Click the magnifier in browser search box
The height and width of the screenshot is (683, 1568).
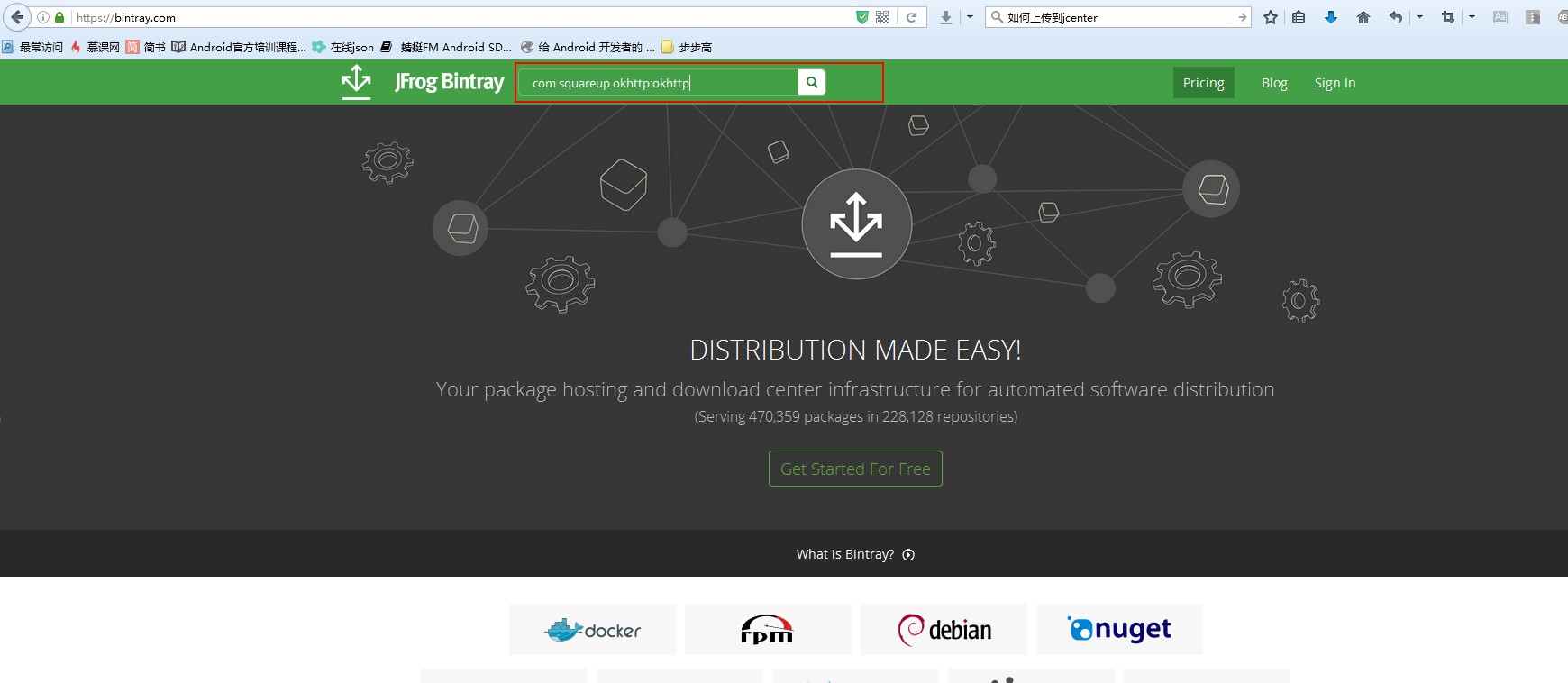coord(997,17)
